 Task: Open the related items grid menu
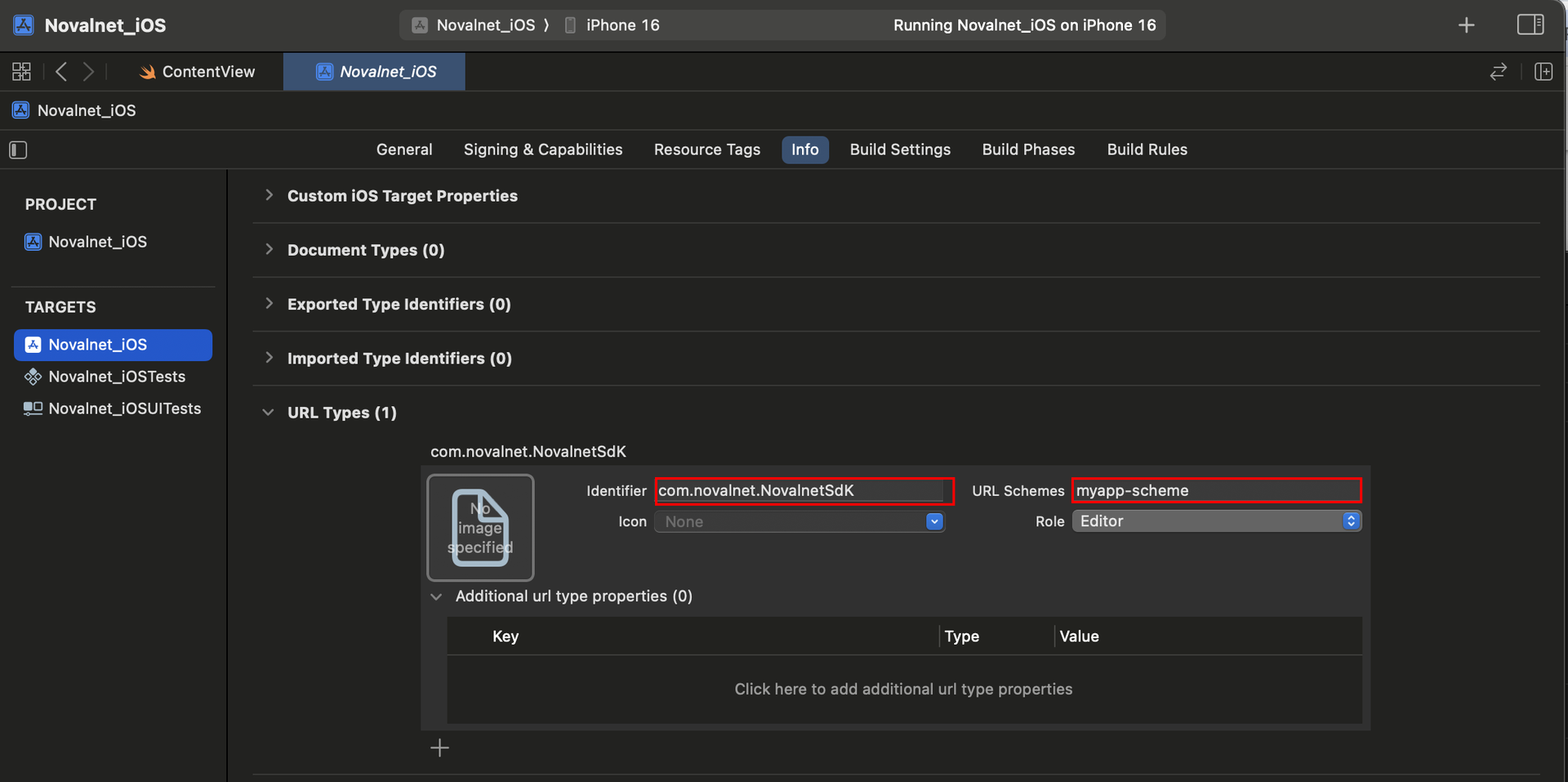21,72
